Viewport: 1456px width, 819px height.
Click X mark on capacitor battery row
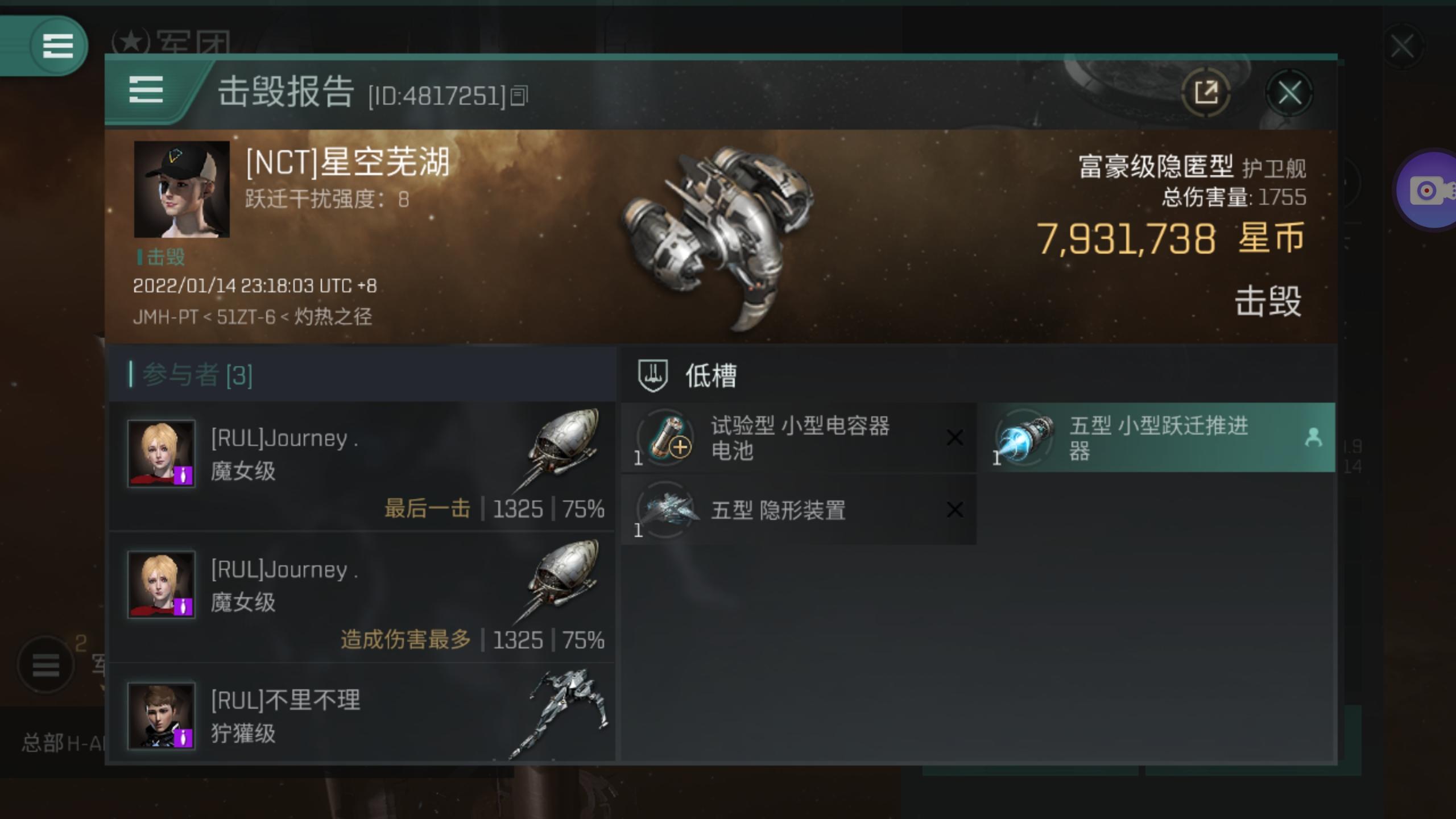954,437
